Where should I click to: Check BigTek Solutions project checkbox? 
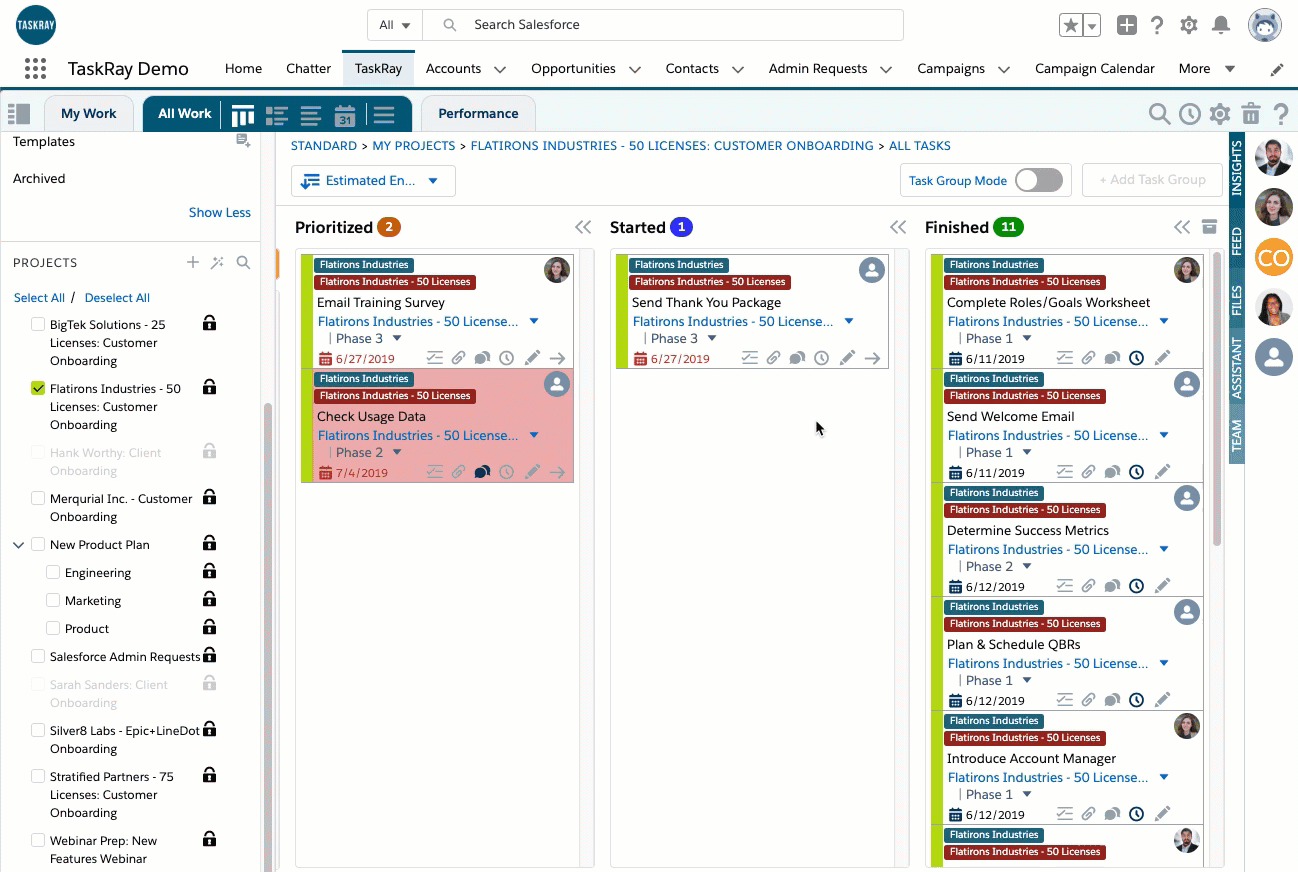(38, 324)
